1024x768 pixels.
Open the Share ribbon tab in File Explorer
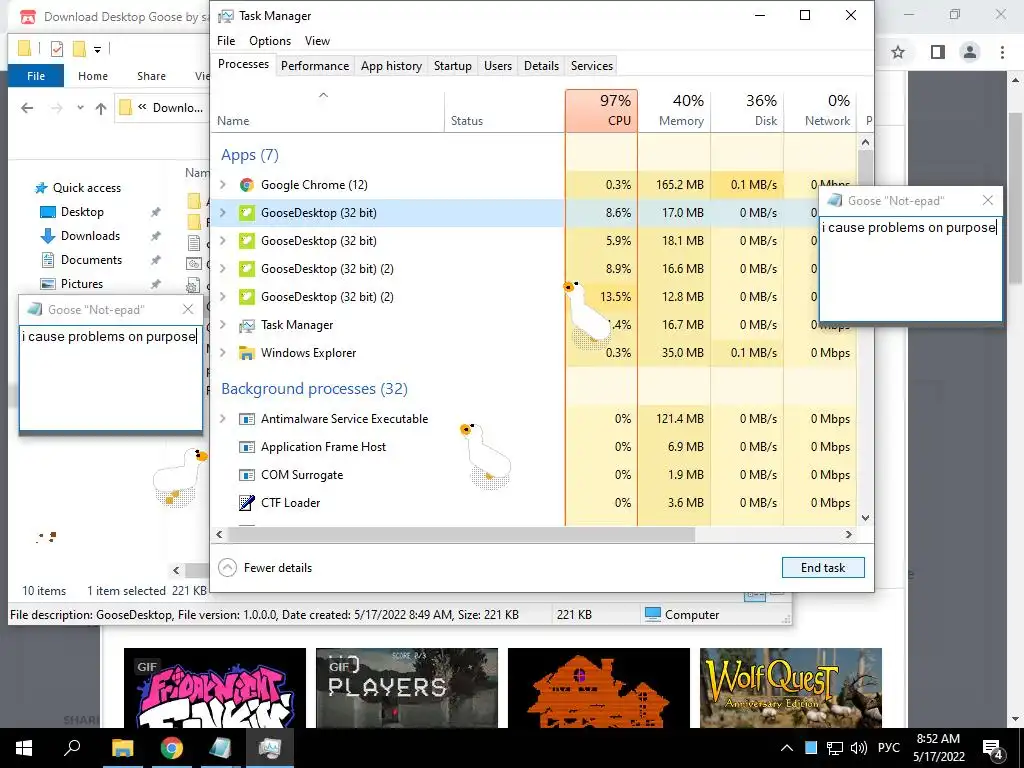[x=151, y=76]
